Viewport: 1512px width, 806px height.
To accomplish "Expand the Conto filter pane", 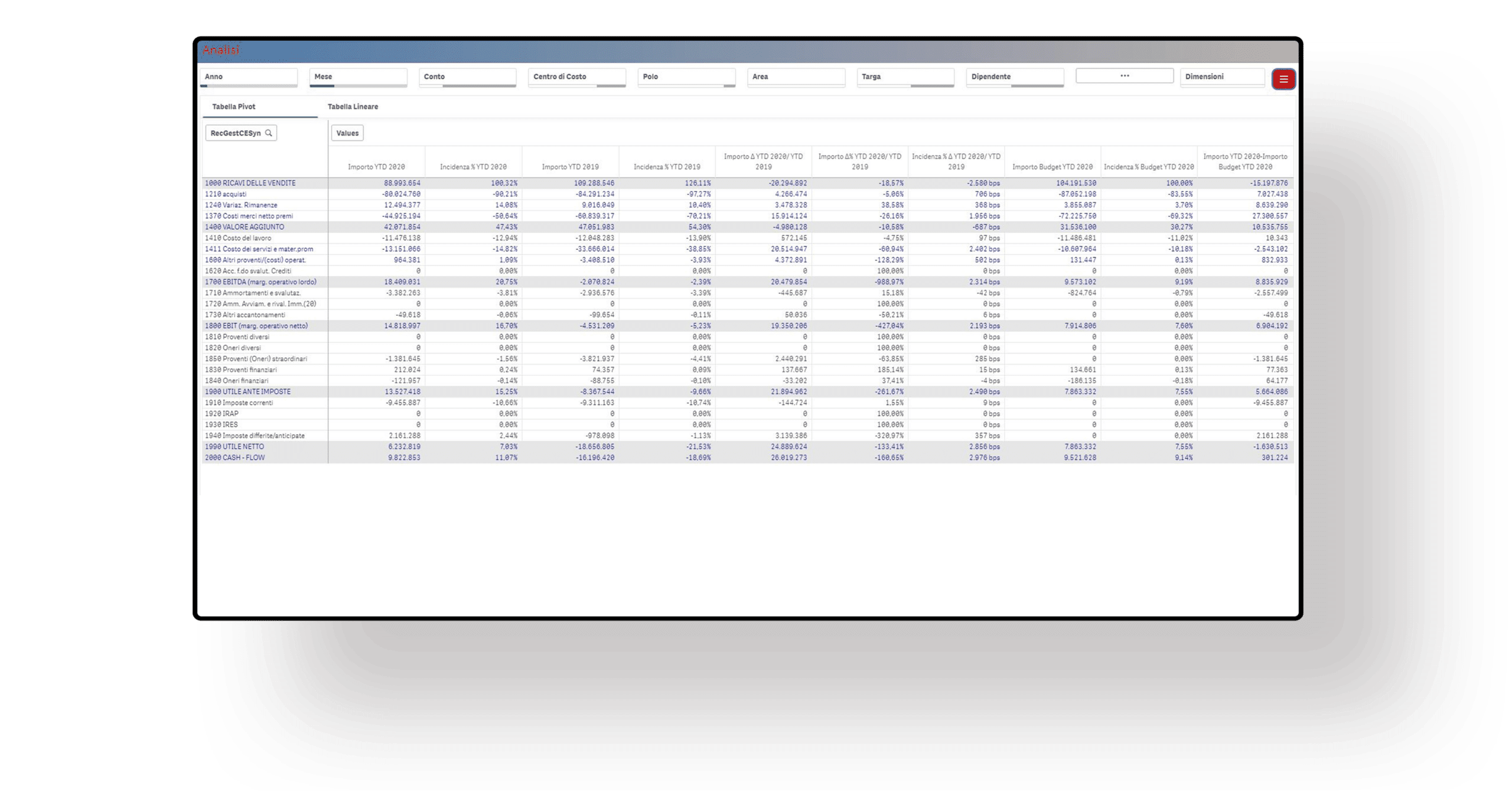I will [x=467, y=77].
